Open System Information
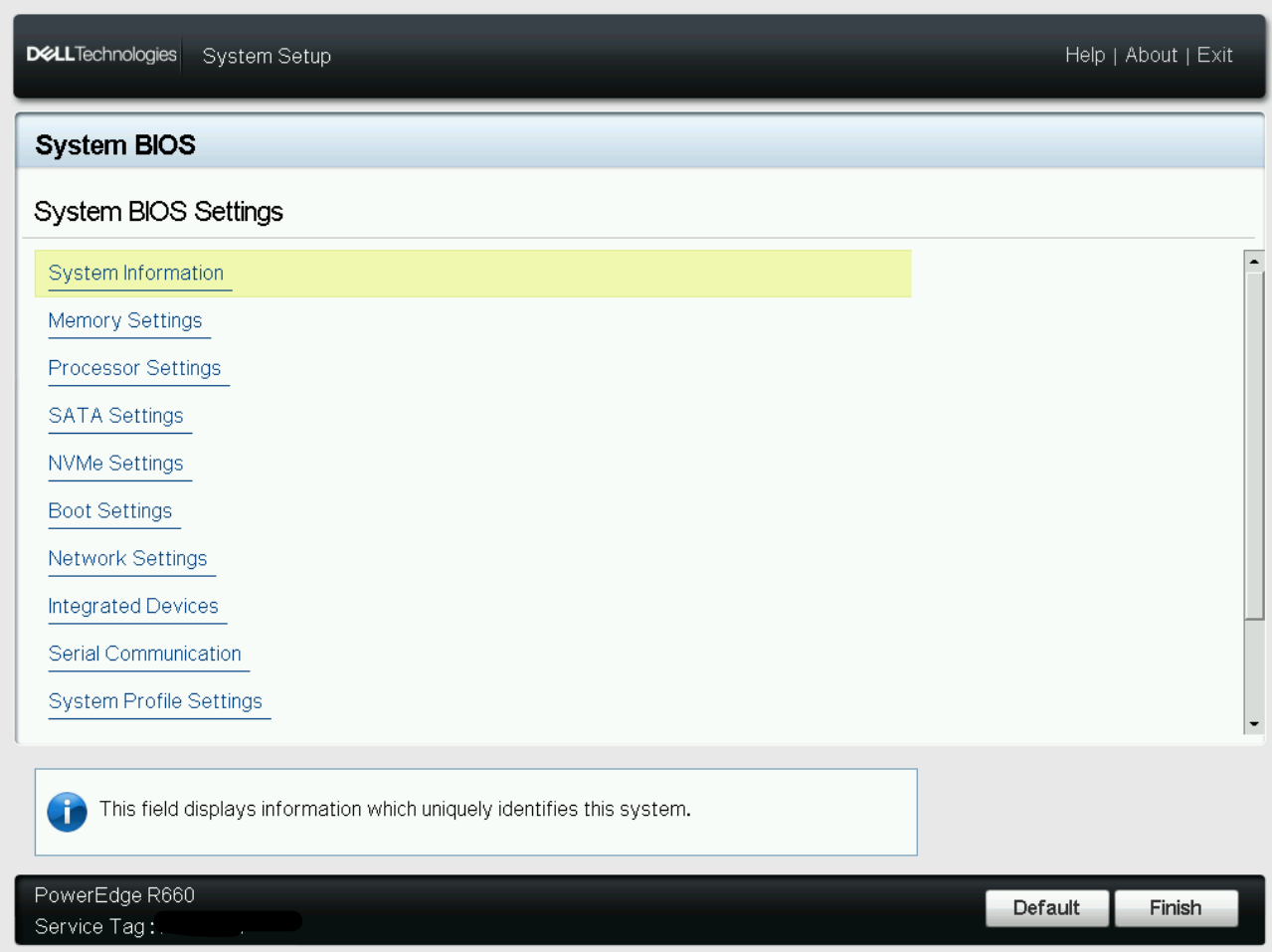 point(136,273)
